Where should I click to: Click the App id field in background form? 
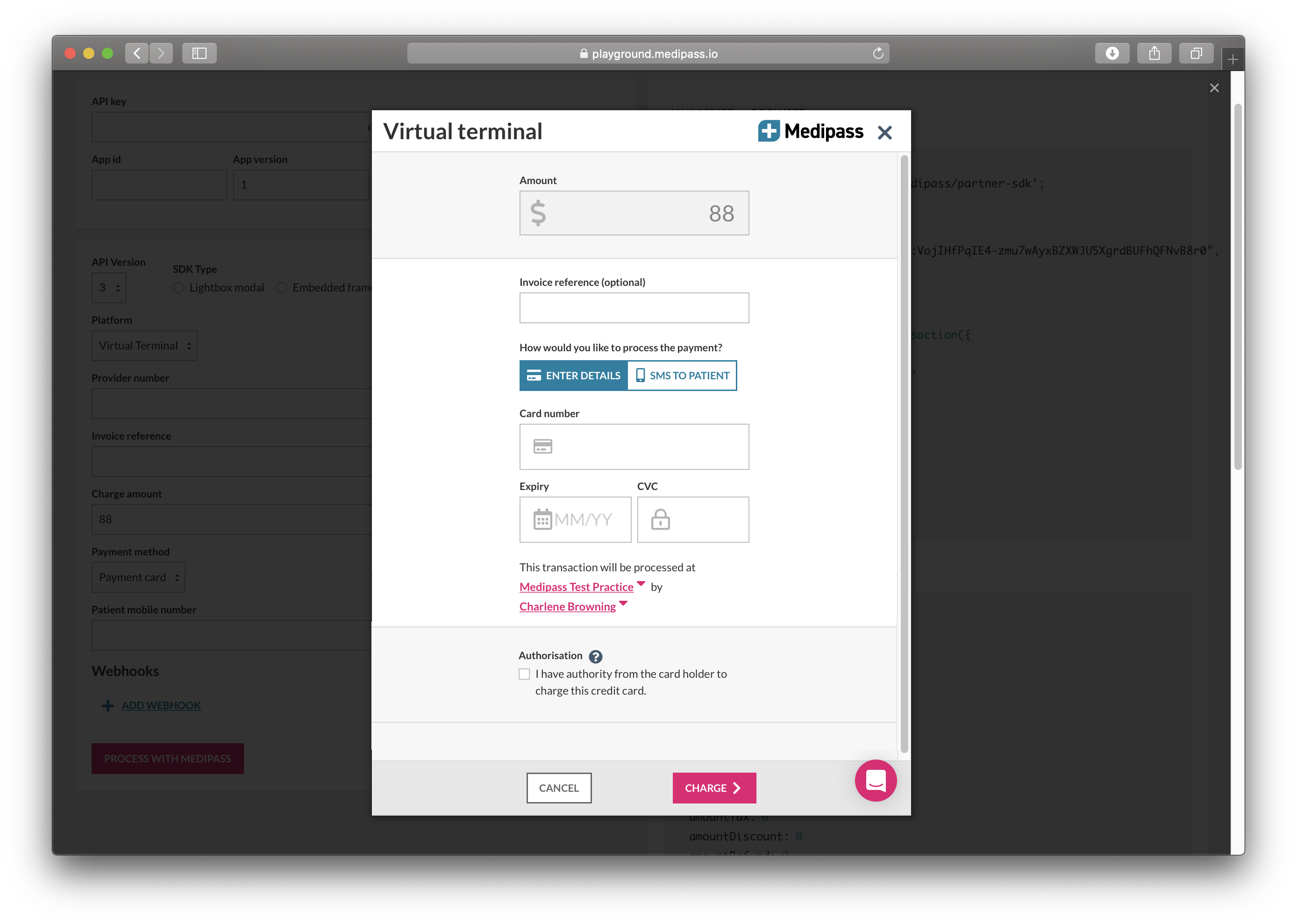pos(159,185)
